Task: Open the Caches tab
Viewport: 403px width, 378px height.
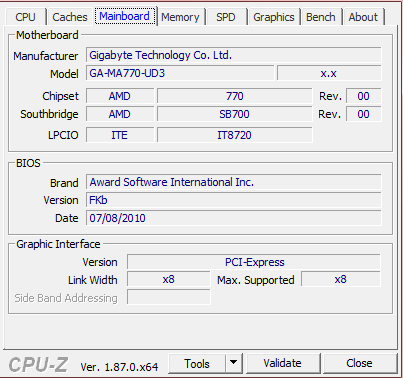Action: tap(70, 17)
